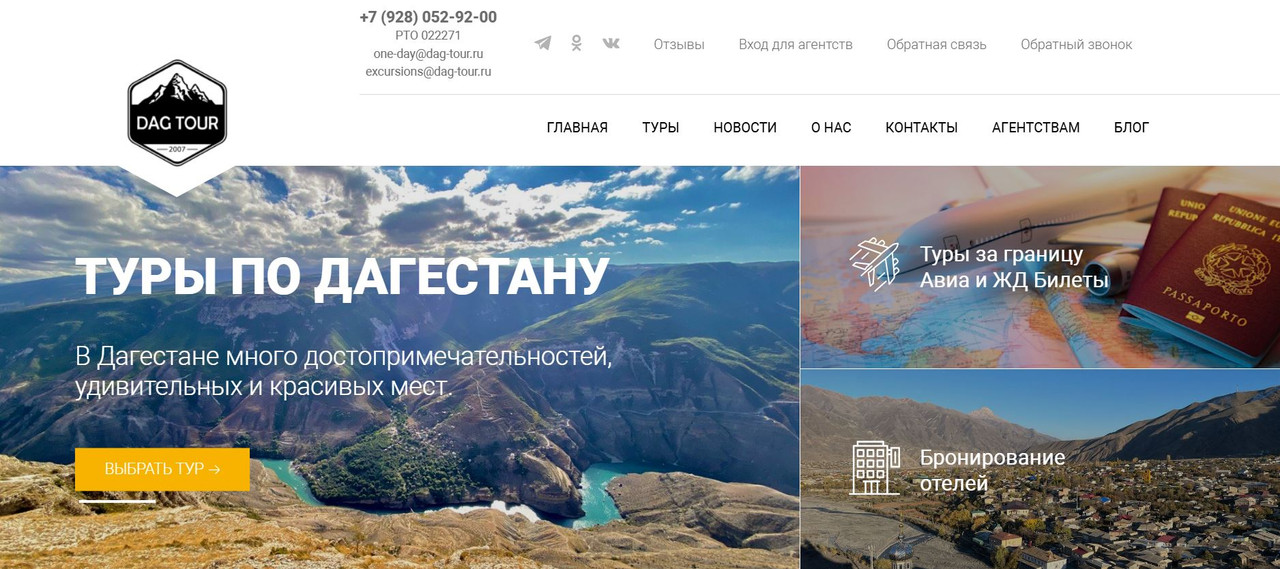Click the airplane icon for foreign tours
Image resolution: width=1280 pixels, height=569 pixels.
pyautogui.click(x=875, y=264)
